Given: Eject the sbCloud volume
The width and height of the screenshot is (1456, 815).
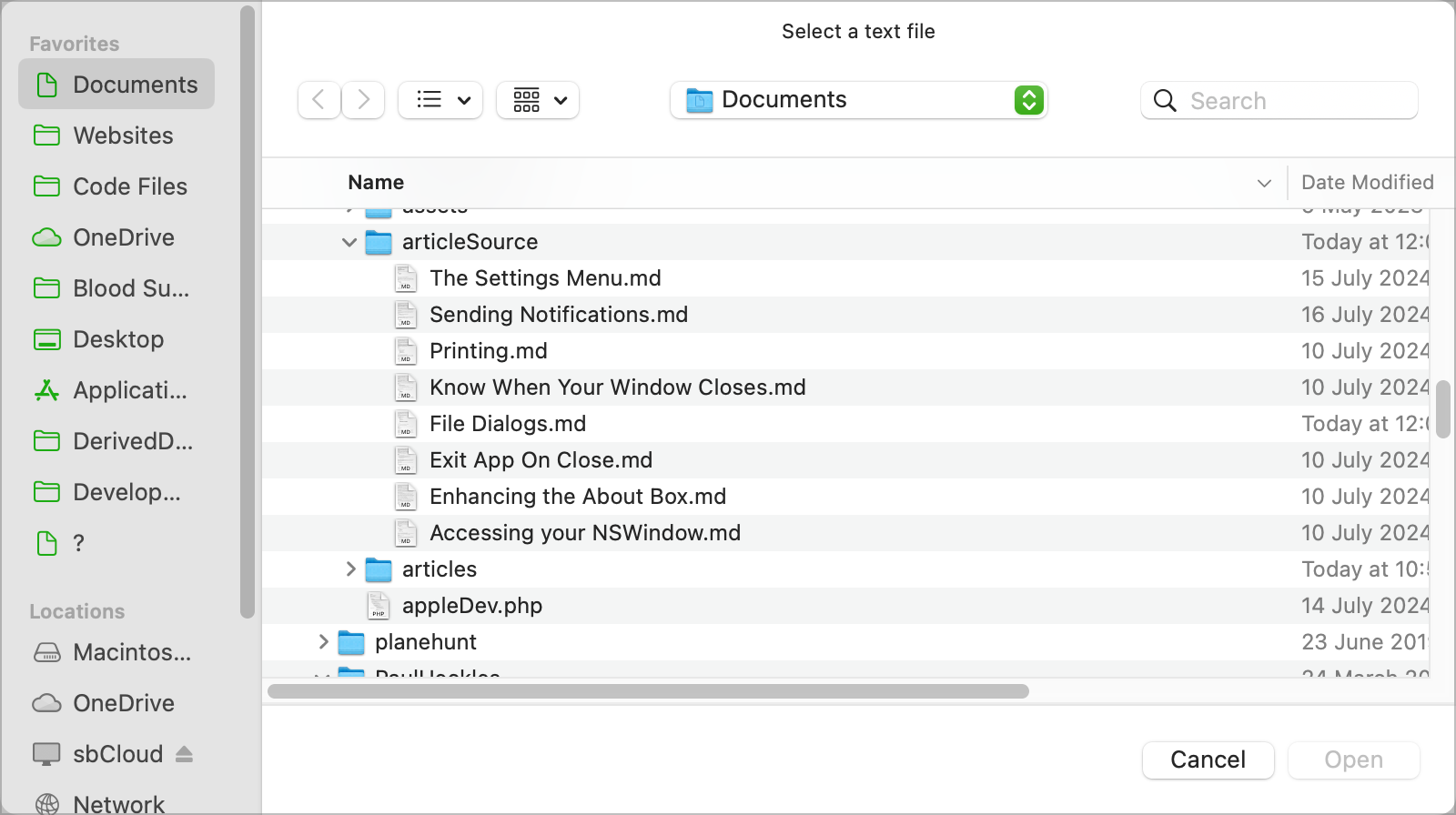Looking at the screenshot, I should [x=185, y=754].
